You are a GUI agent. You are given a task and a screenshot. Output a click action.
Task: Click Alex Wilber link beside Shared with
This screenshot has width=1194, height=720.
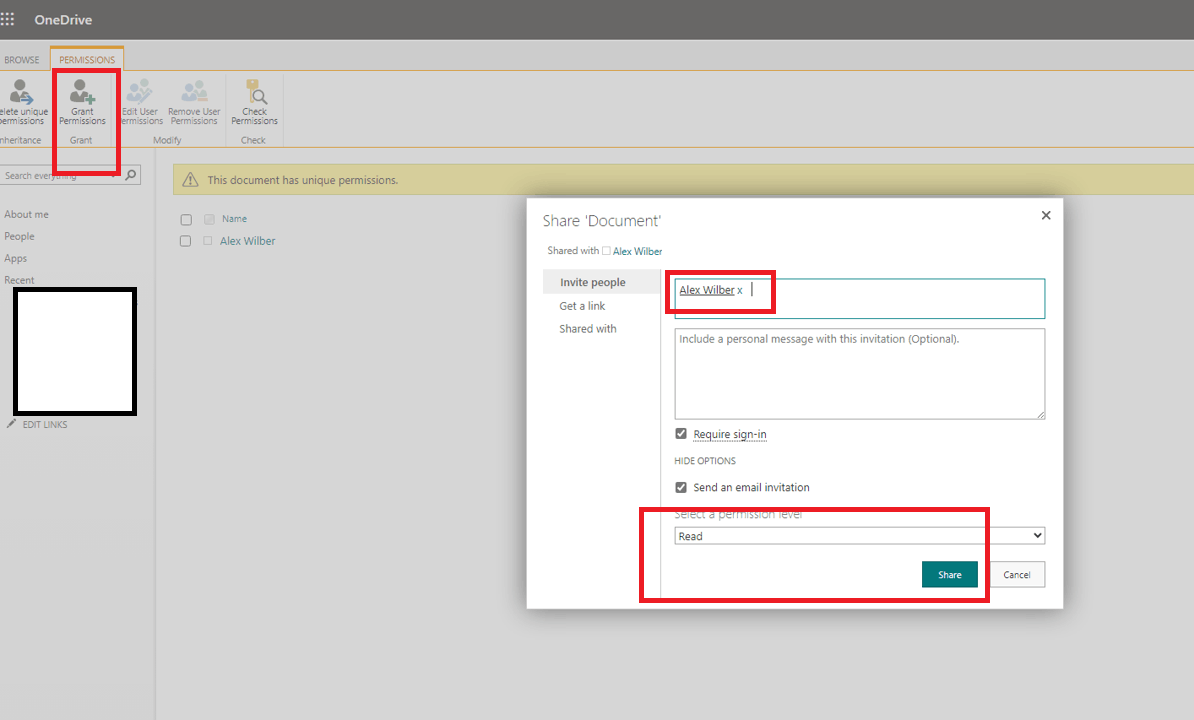(637, 251)
